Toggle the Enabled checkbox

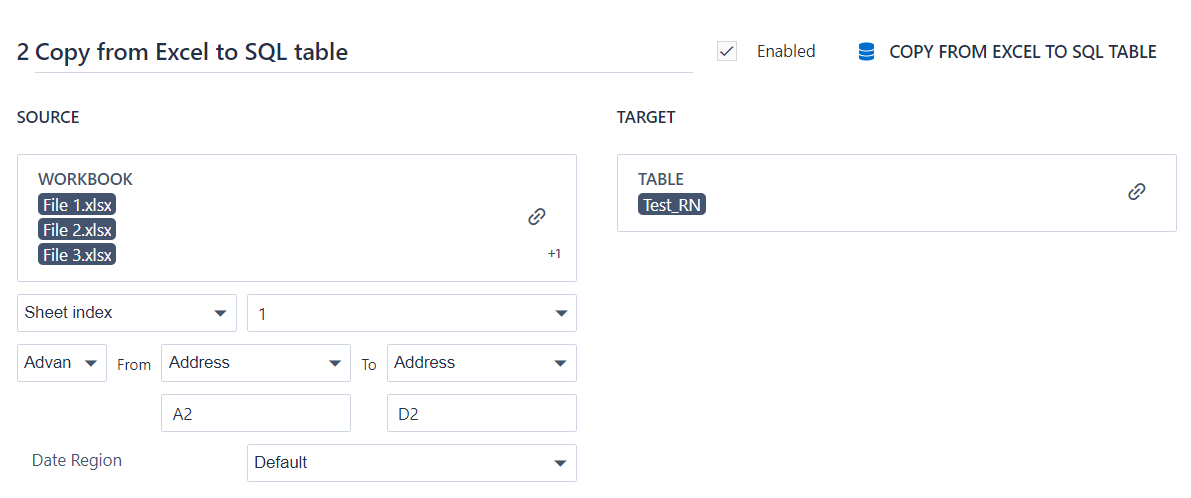tap(727, 52)
